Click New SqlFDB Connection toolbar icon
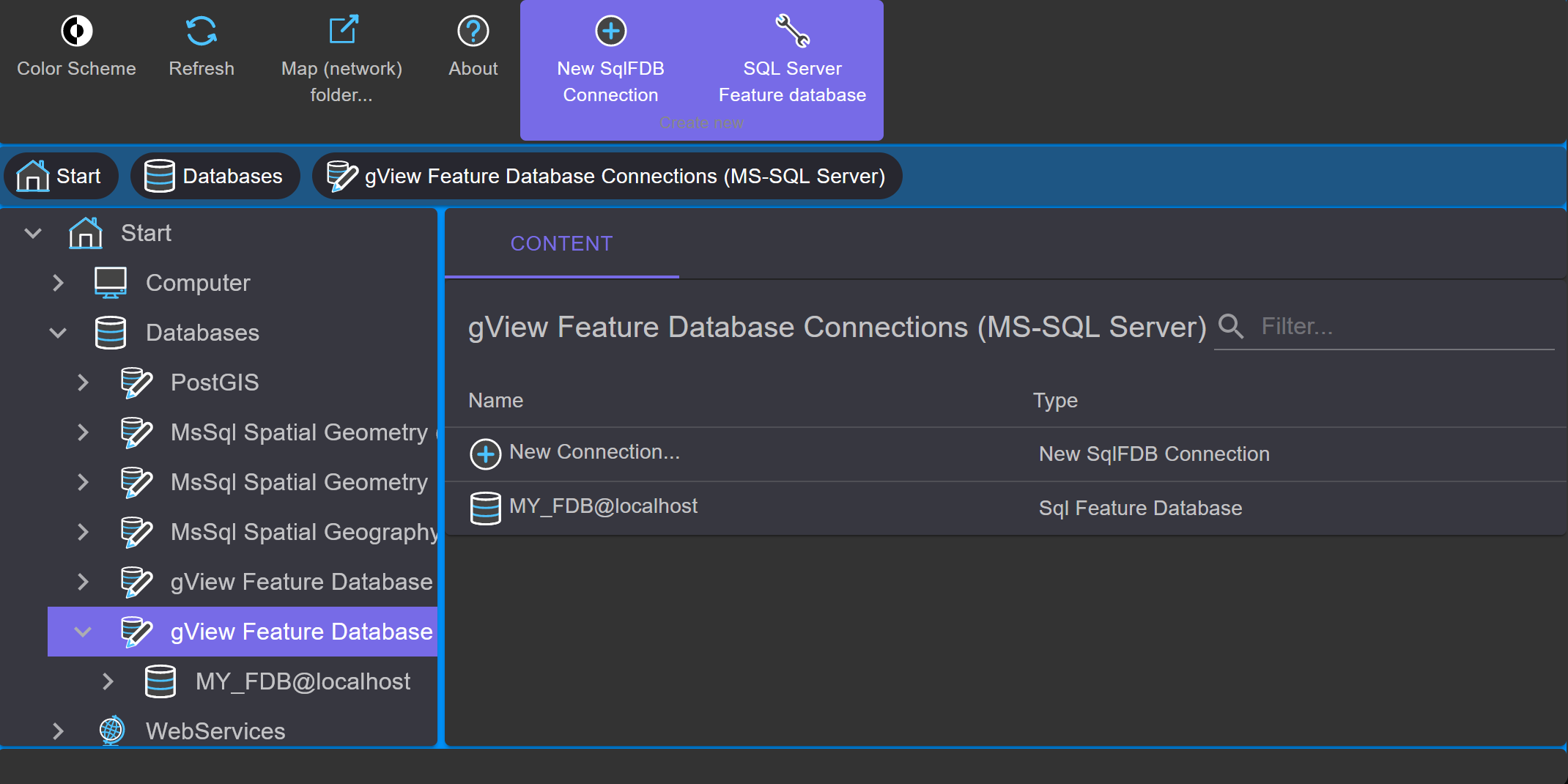 point(611,31)
